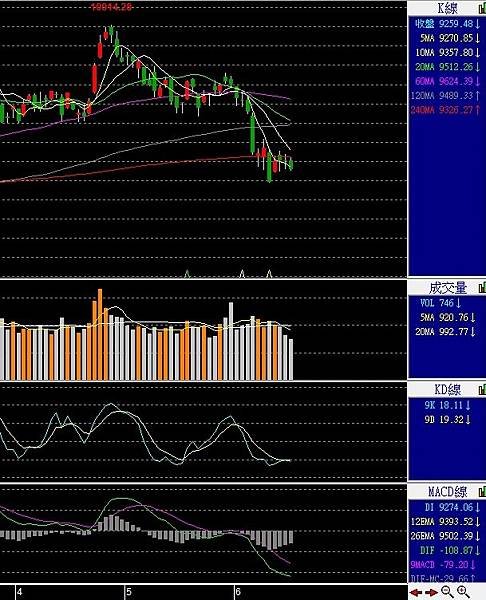Select the KD線 panel header

pos(447,390)
